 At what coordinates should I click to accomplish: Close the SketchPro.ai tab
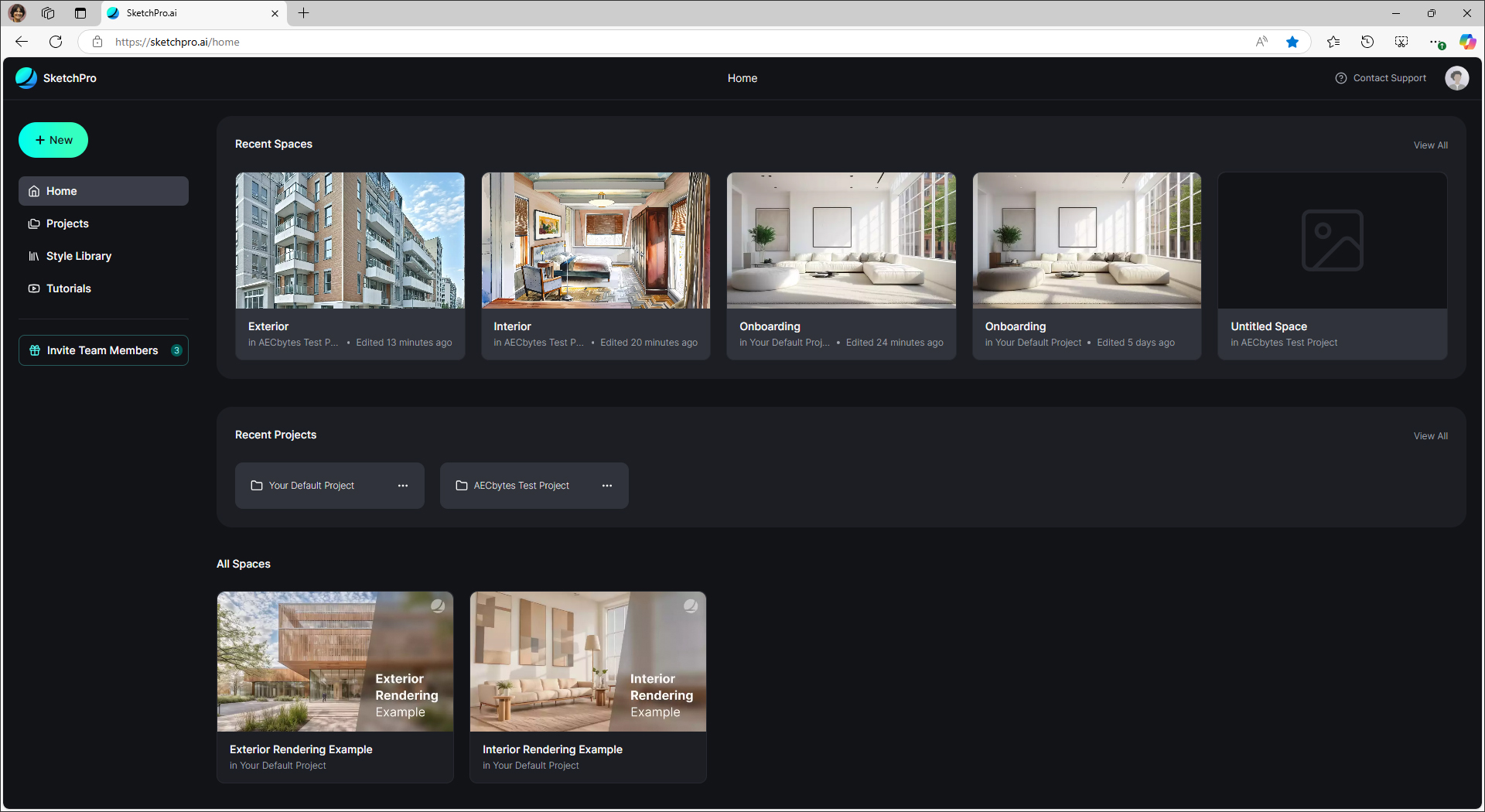click(x=275, y=13)
